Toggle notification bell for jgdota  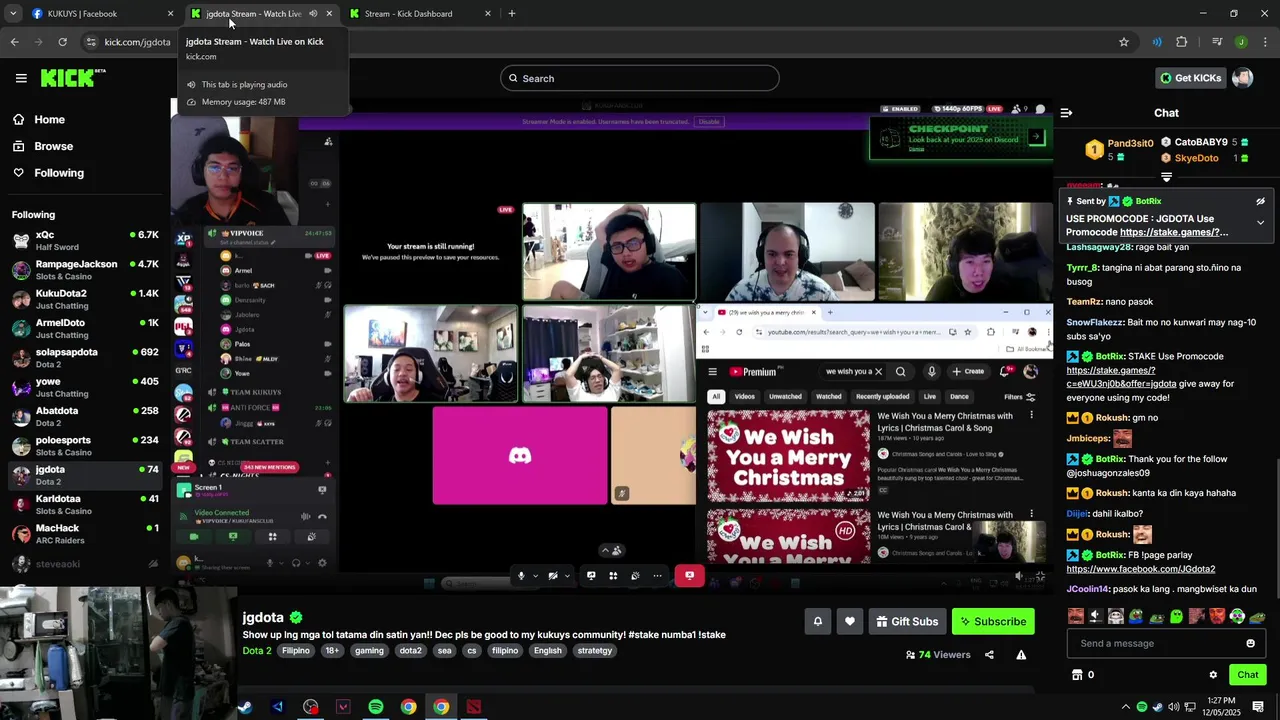(817, 621)
